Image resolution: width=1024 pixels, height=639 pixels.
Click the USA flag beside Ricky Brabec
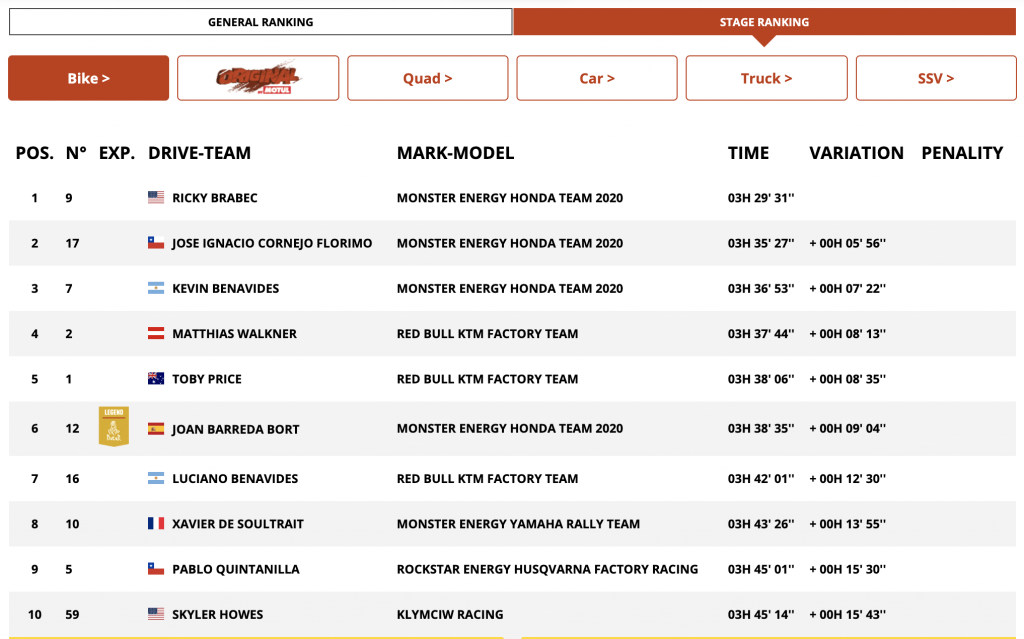156,197
